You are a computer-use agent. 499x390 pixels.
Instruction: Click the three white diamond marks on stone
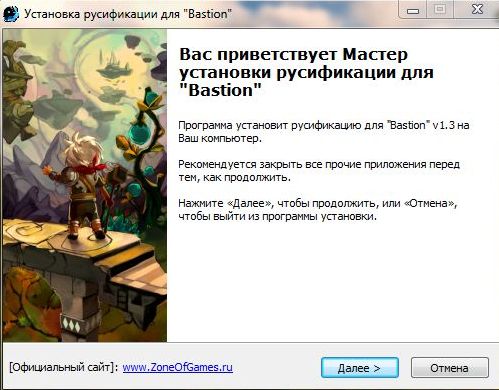point(72,324)
